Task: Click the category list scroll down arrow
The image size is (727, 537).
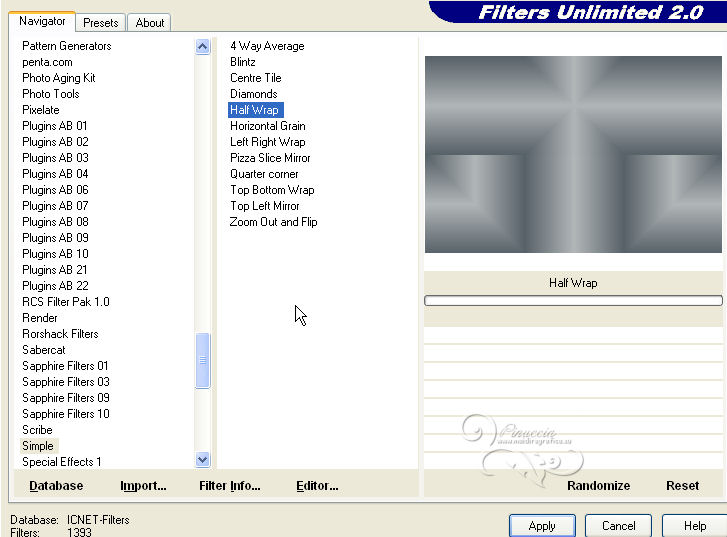Action: 203,460
